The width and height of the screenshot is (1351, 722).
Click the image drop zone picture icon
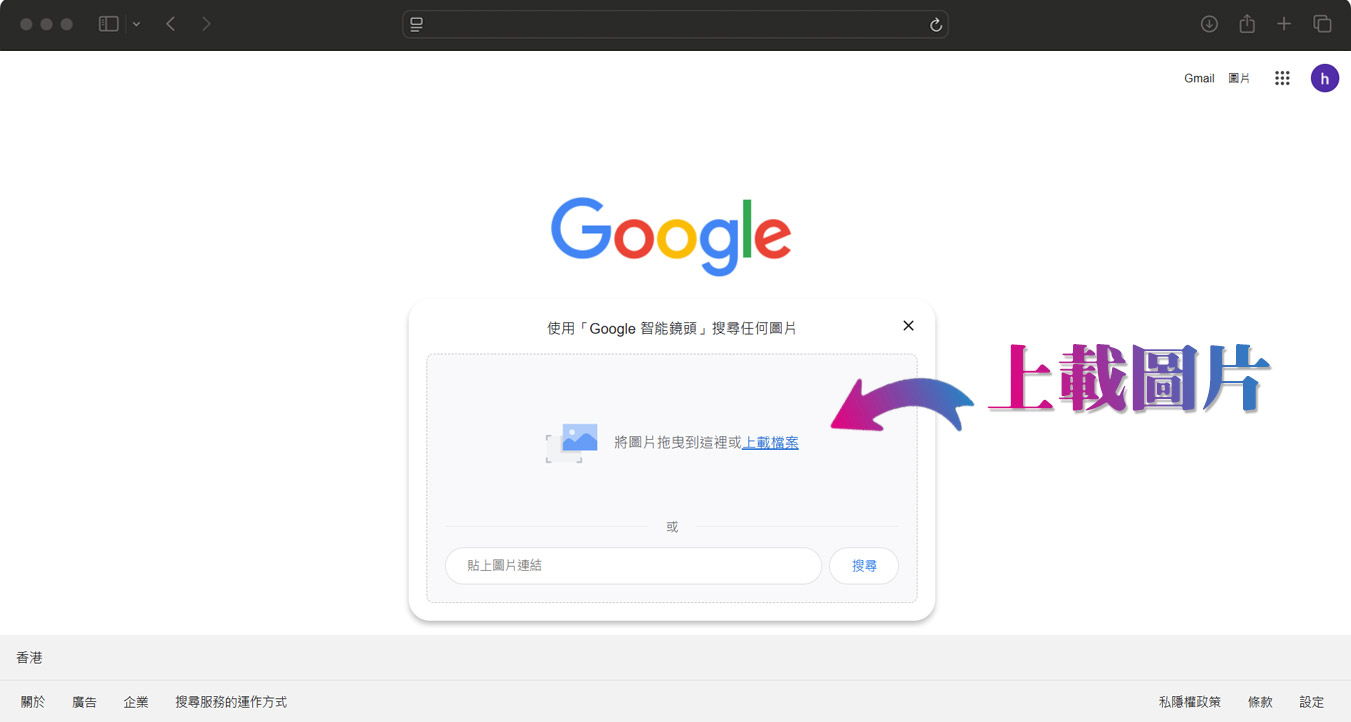pyautogui.click(x=572, y=443)
